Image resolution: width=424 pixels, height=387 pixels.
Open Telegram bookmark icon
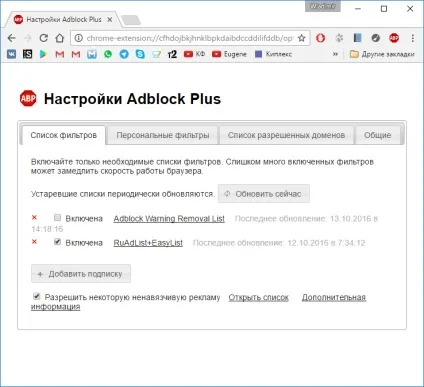click(x=124, y=54)
